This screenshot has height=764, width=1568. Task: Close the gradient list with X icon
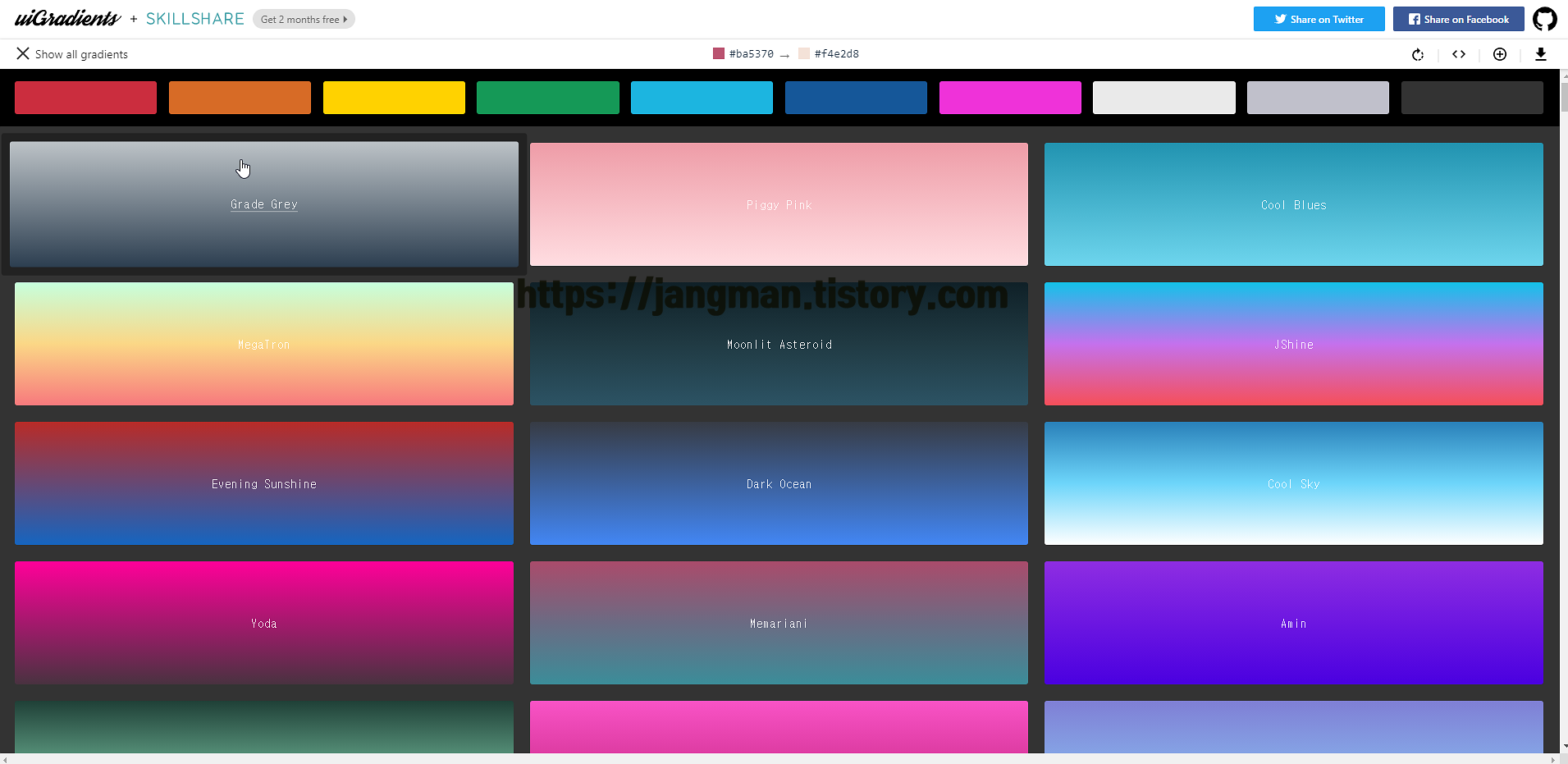[23, 53]
